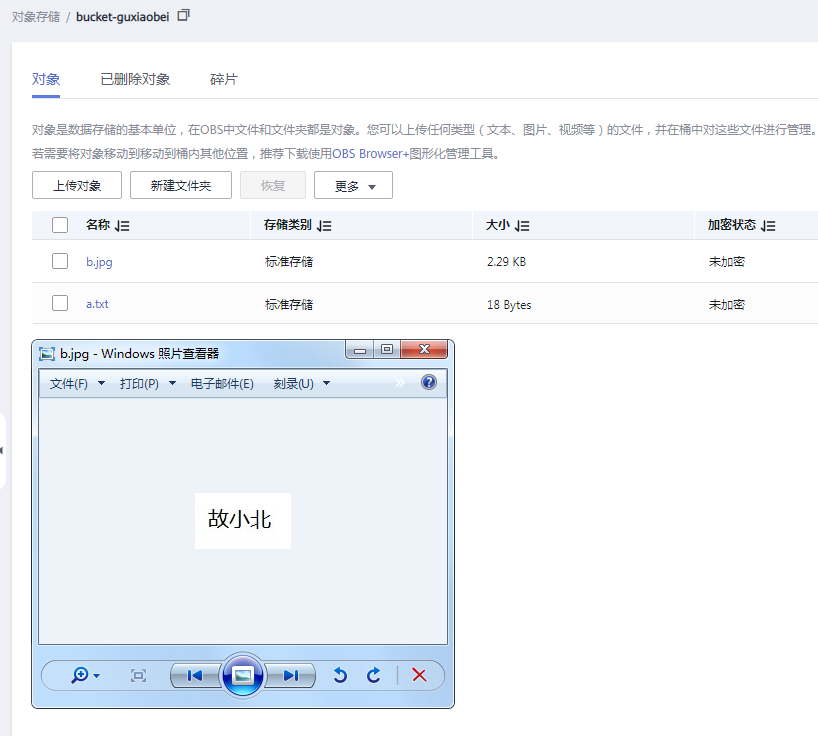Click the 上传对象 button
This screenshot has height=736, width=818.
(x=76, y=185)
